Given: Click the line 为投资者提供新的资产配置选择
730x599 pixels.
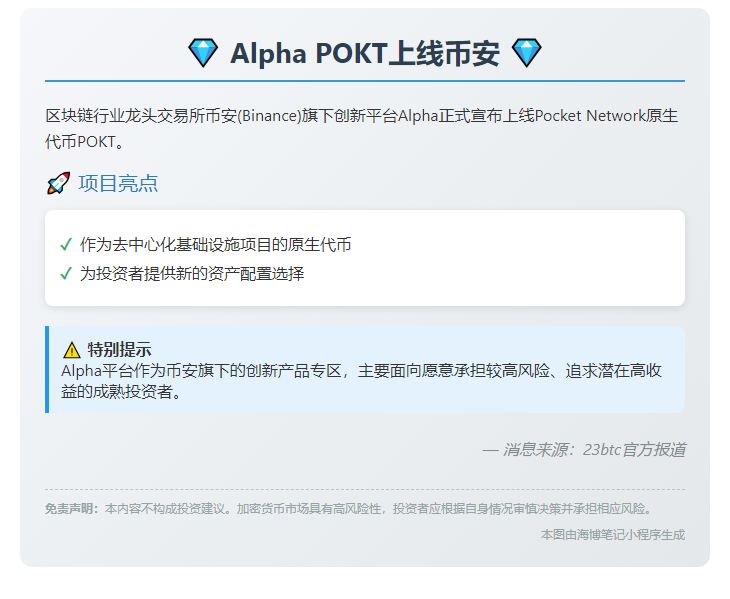Looking at the screenshot, I should tap(192, 273).
